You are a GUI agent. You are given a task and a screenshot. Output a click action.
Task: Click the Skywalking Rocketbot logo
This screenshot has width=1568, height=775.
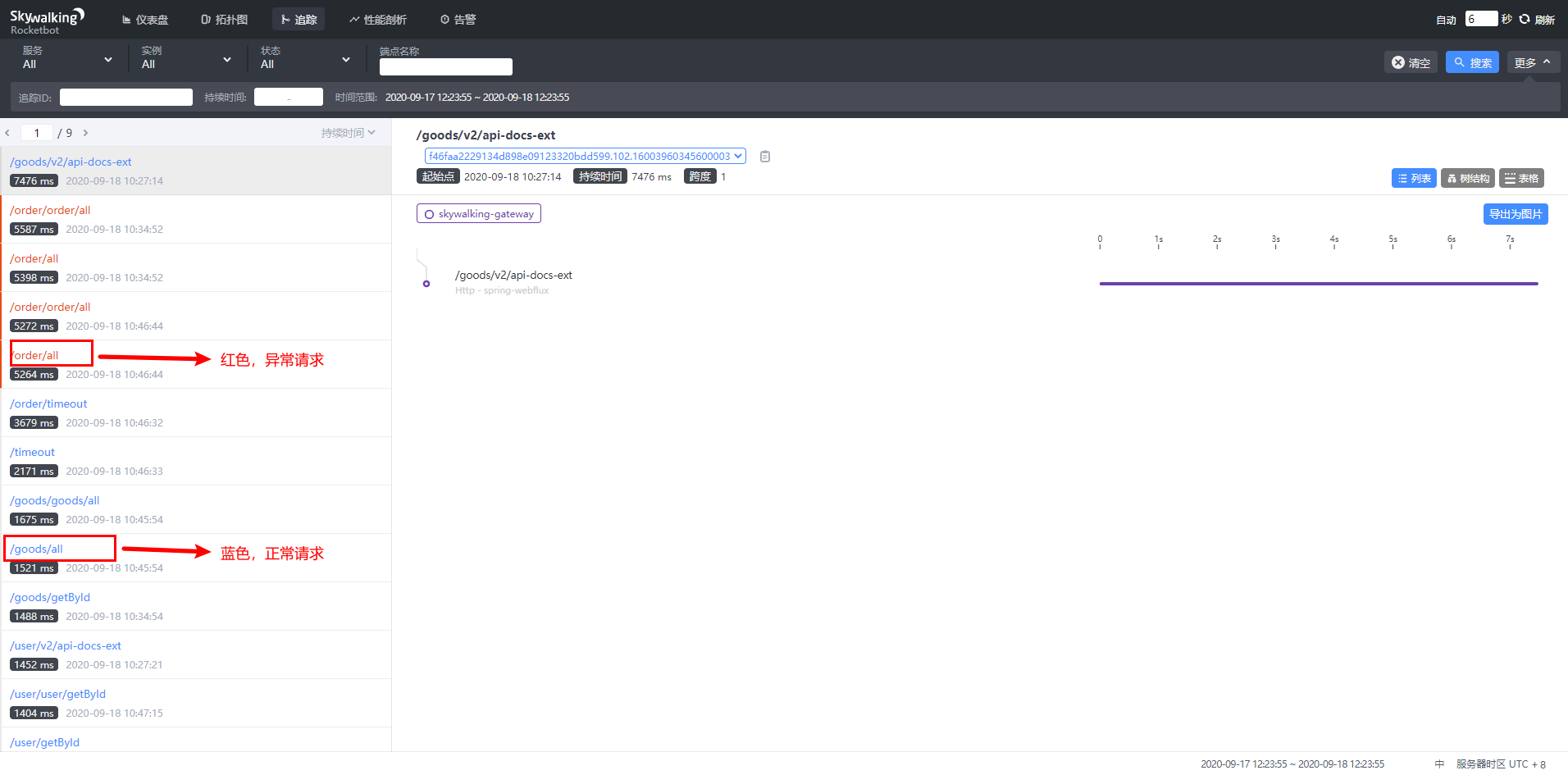[47, 21]
